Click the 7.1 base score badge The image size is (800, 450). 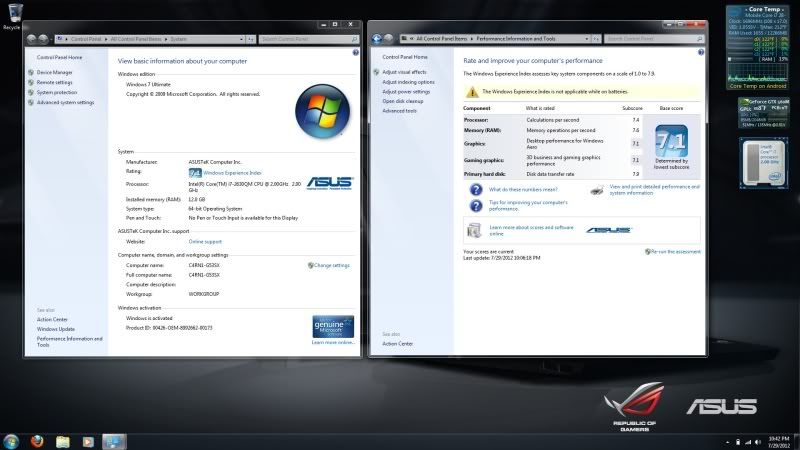(671, 141)
